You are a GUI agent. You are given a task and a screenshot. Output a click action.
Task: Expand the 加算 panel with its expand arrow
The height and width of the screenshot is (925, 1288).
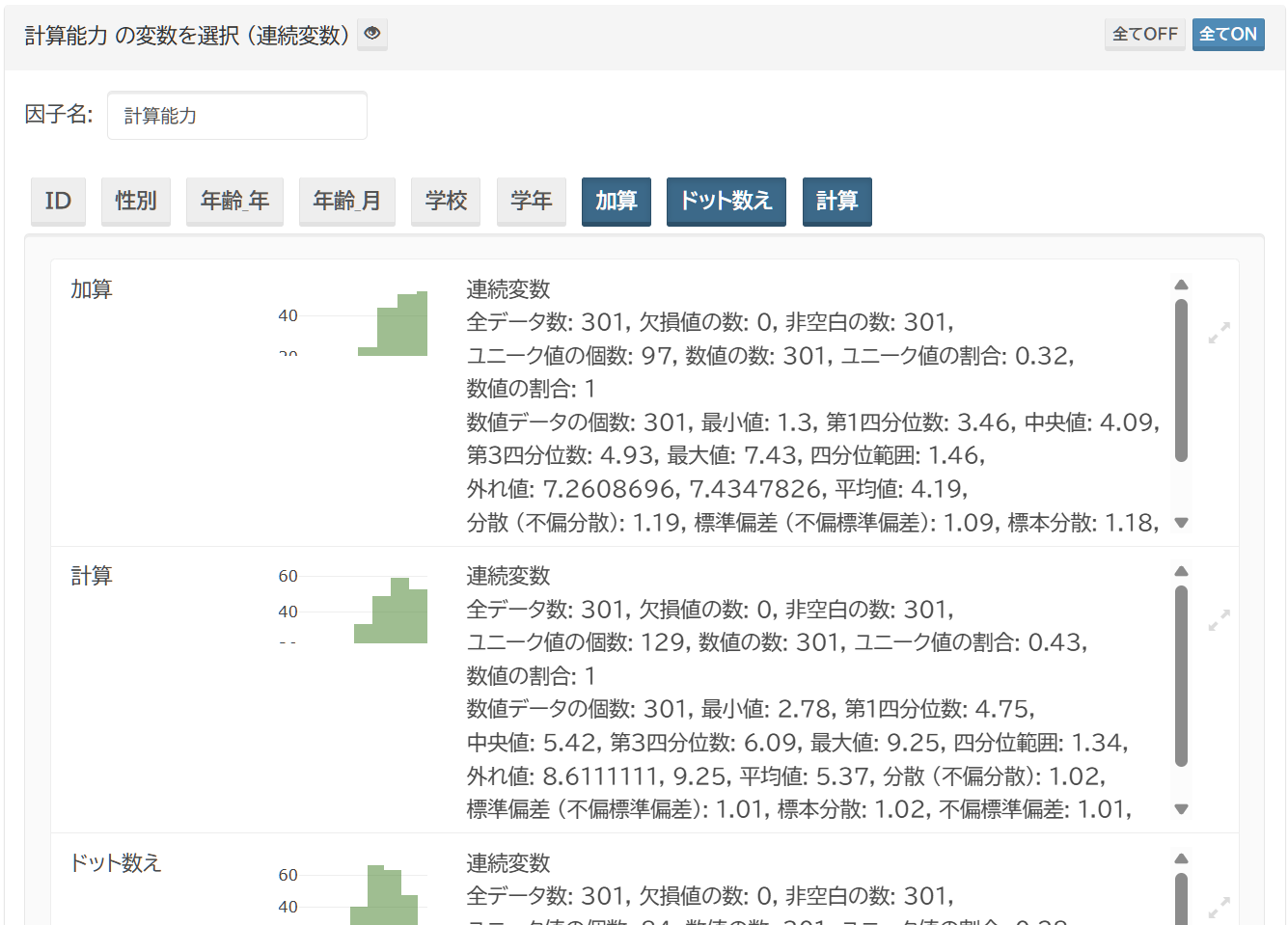tap(1219, 332)
